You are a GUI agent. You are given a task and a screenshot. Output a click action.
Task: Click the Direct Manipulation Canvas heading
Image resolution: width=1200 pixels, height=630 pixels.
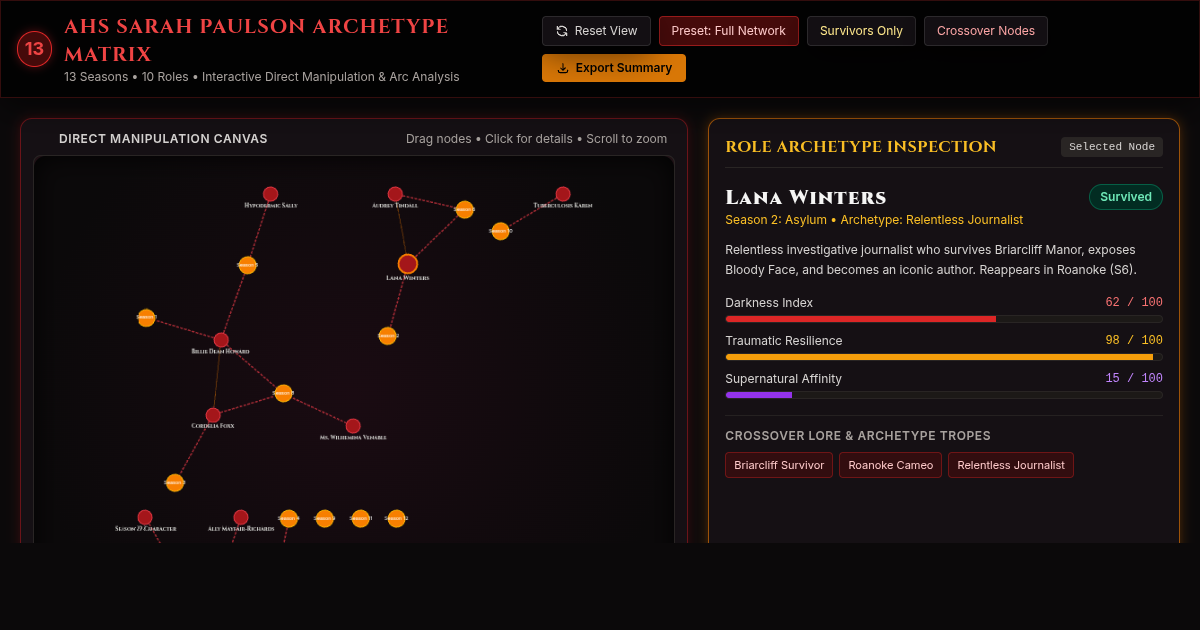[x=163, y=139]
